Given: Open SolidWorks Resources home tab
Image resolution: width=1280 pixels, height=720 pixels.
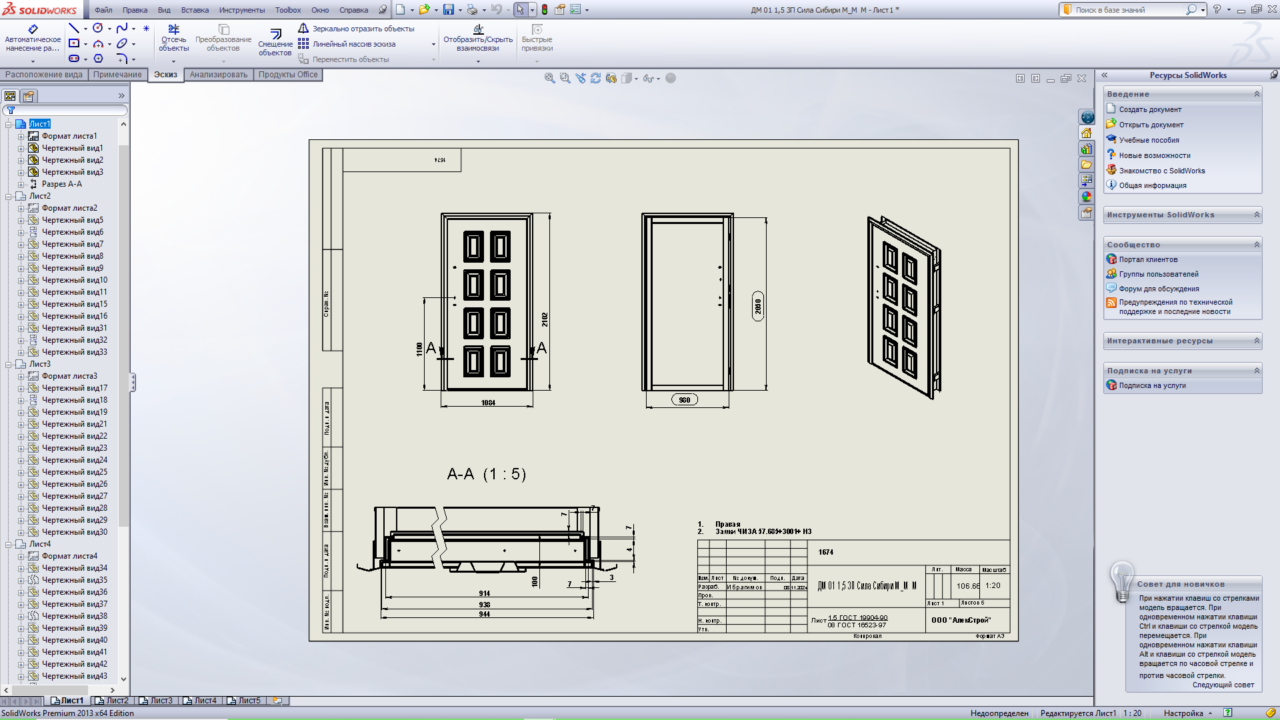Looking at the screenshot, I should (x=1087, y=133).
